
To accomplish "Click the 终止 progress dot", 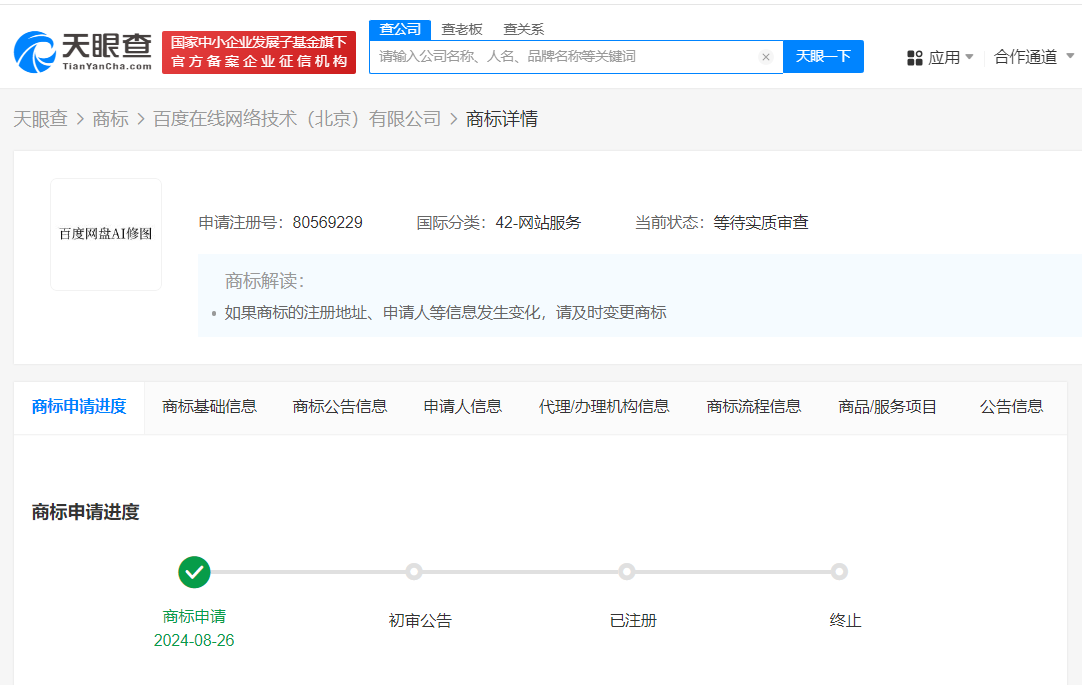I will coord(840,572).
